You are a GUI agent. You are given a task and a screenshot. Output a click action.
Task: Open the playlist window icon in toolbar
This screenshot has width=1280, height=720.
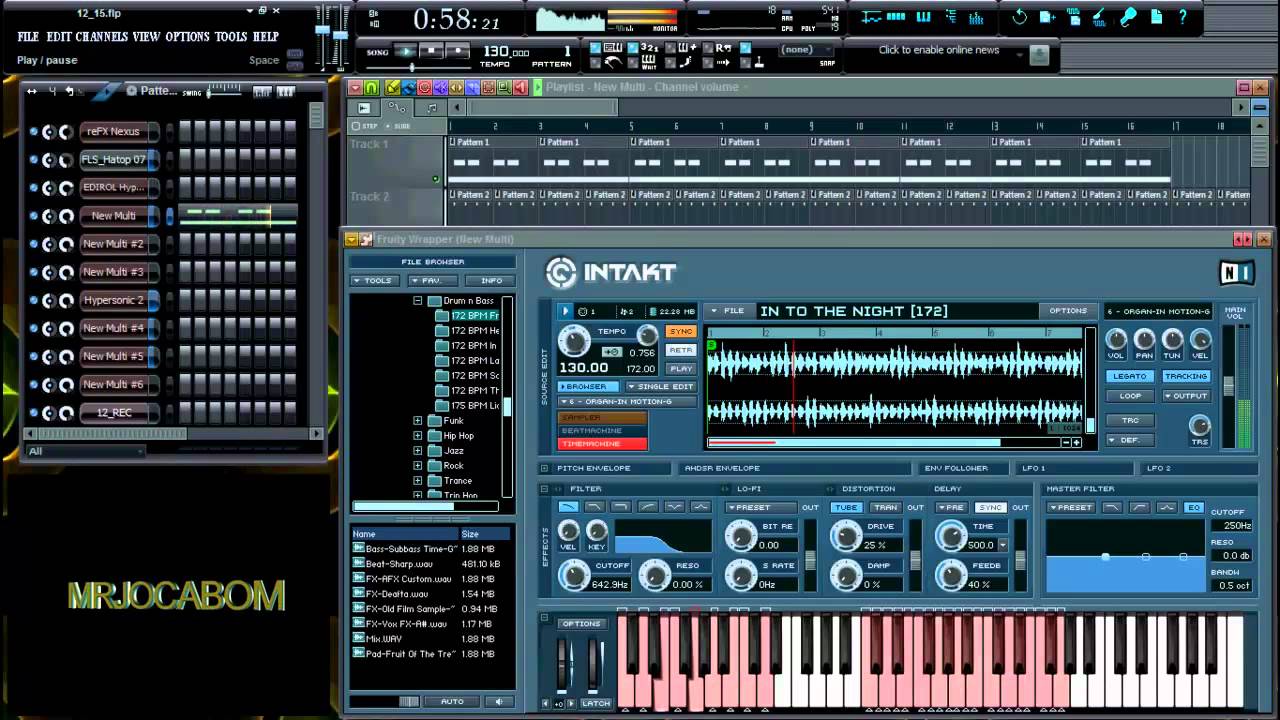(x=871, y=17)
